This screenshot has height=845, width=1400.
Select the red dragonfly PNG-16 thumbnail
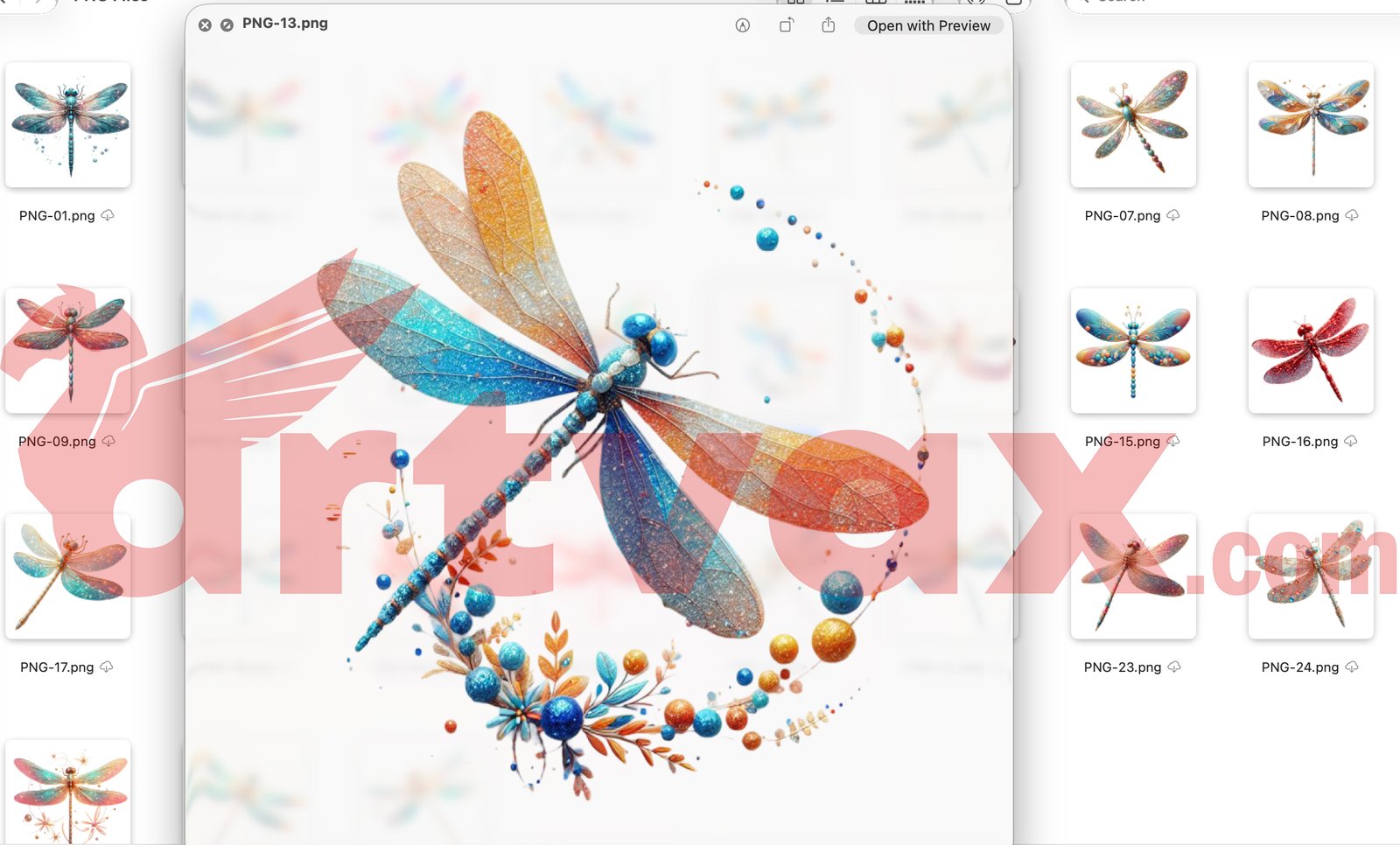(1311, 350)
